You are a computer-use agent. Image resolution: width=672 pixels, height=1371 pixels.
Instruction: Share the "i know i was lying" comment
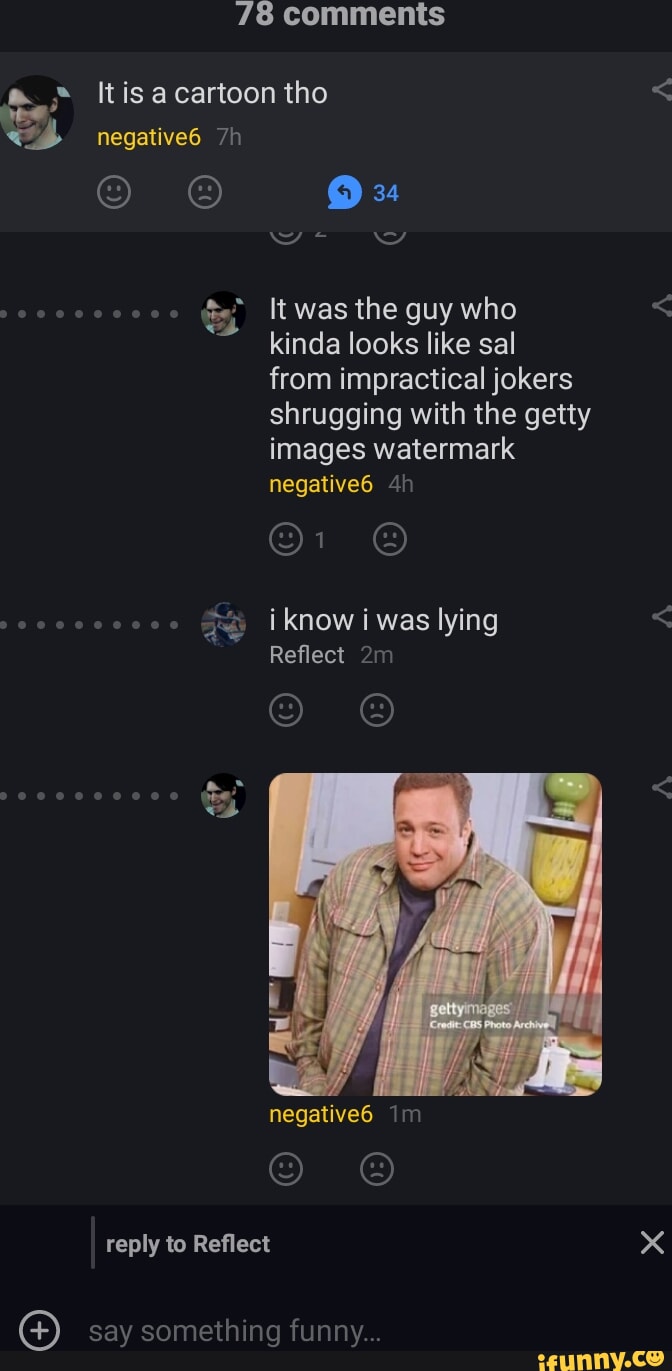(x=661, y=617)
